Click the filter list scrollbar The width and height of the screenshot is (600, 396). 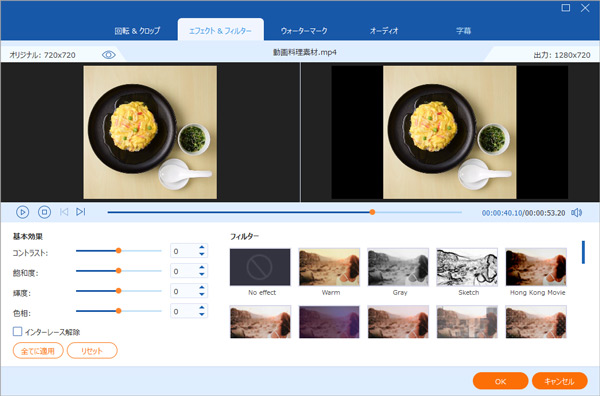[x=583, y=252]
